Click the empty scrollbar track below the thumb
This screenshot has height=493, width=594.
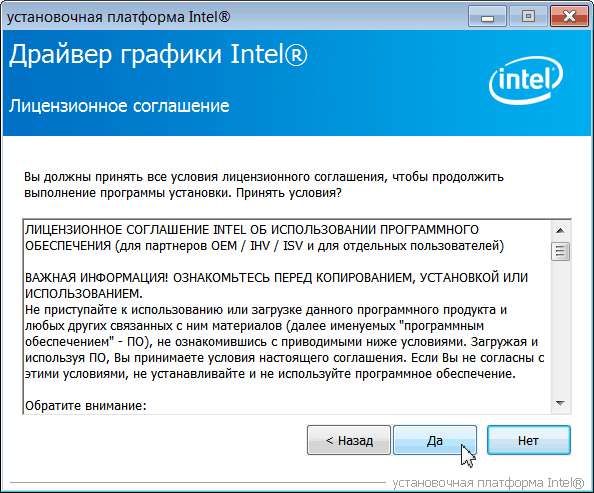coord(560,328)
